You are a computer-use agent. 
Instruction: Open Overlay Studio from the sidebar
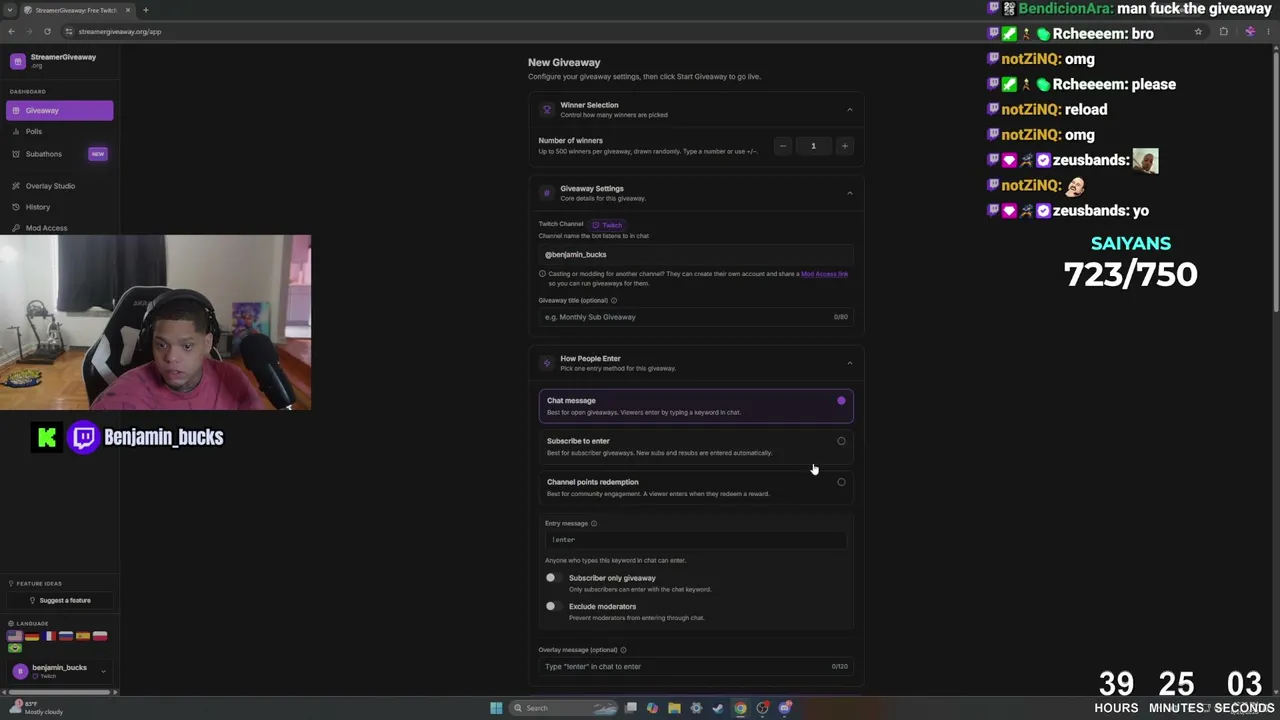tap(60, 186)
